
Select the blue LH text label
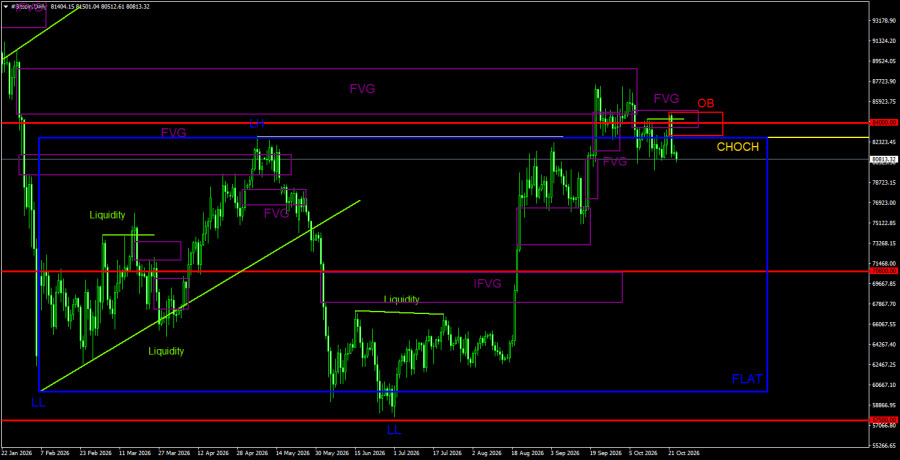point(257,123)
